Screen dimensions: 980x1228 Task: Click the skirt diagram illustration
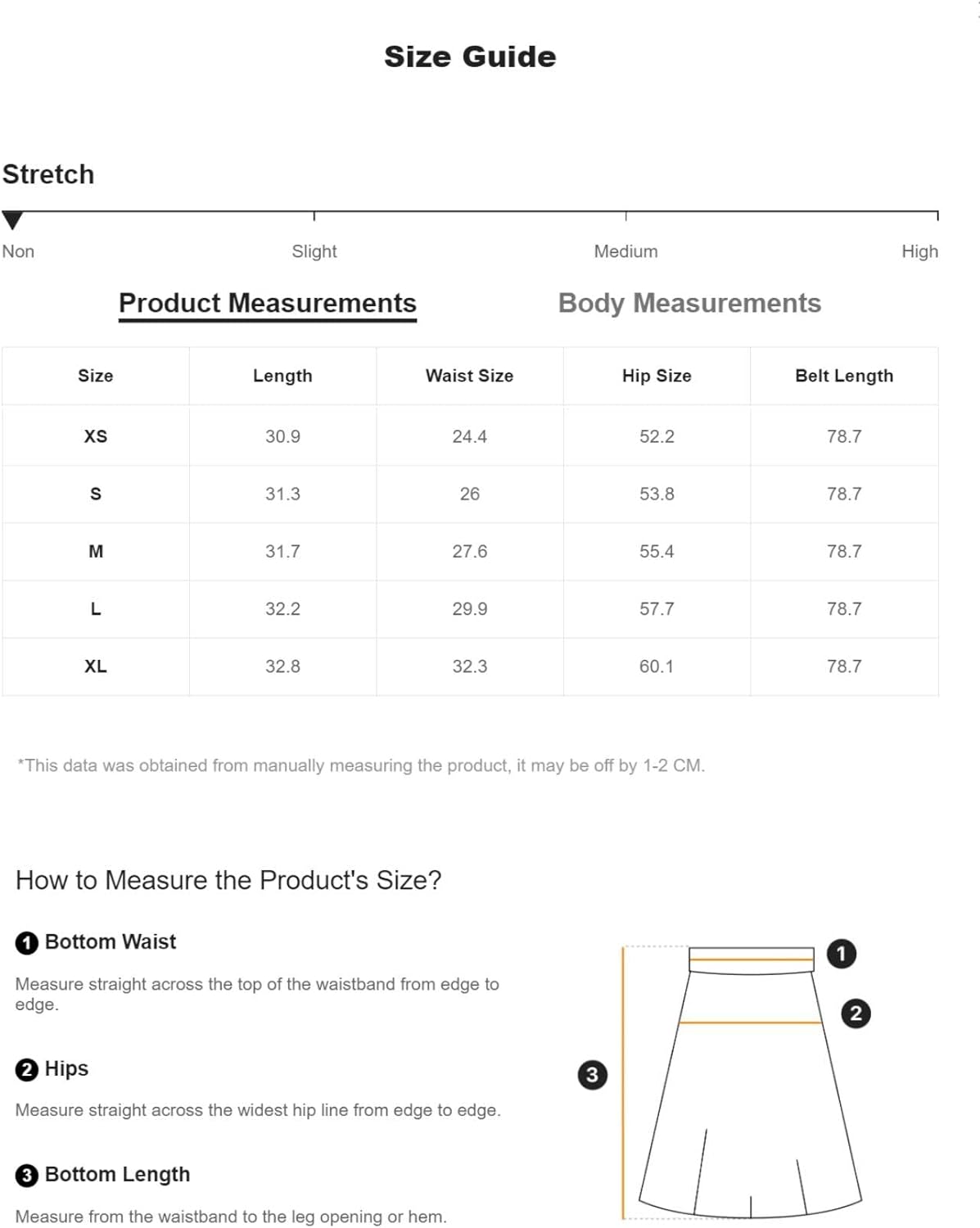point(743,1081)
